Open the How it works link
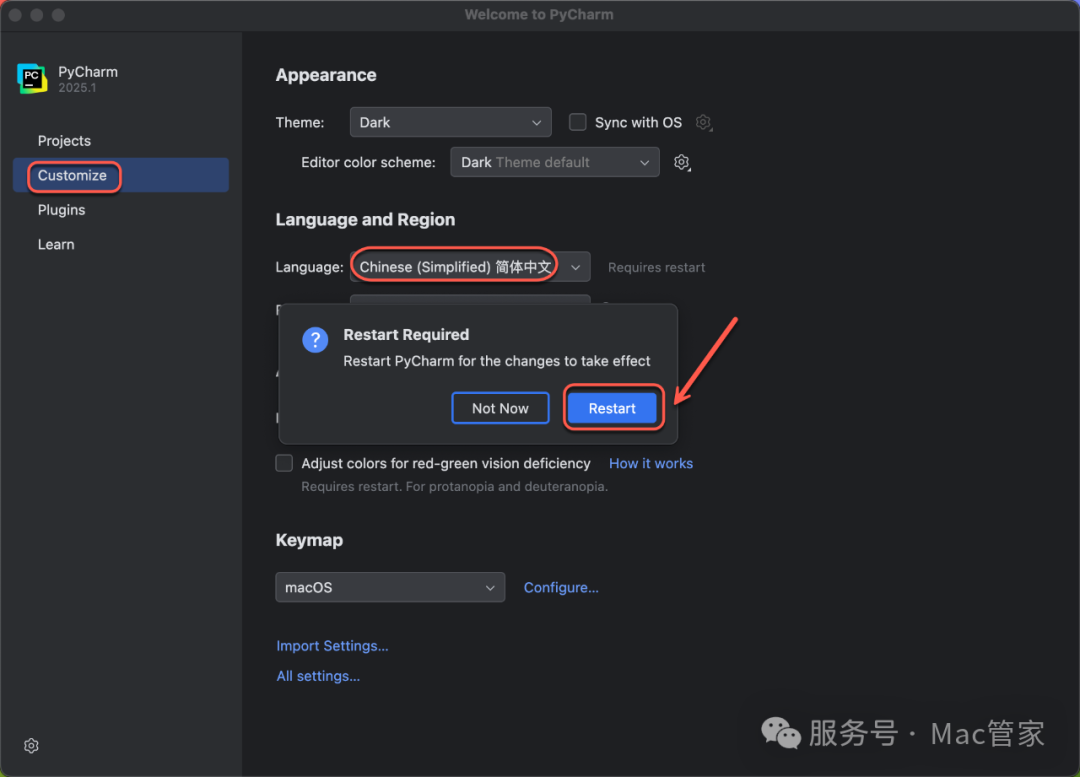Viewport: 1080px width, 777px height. pyautogui.click(x=650, y=463)
